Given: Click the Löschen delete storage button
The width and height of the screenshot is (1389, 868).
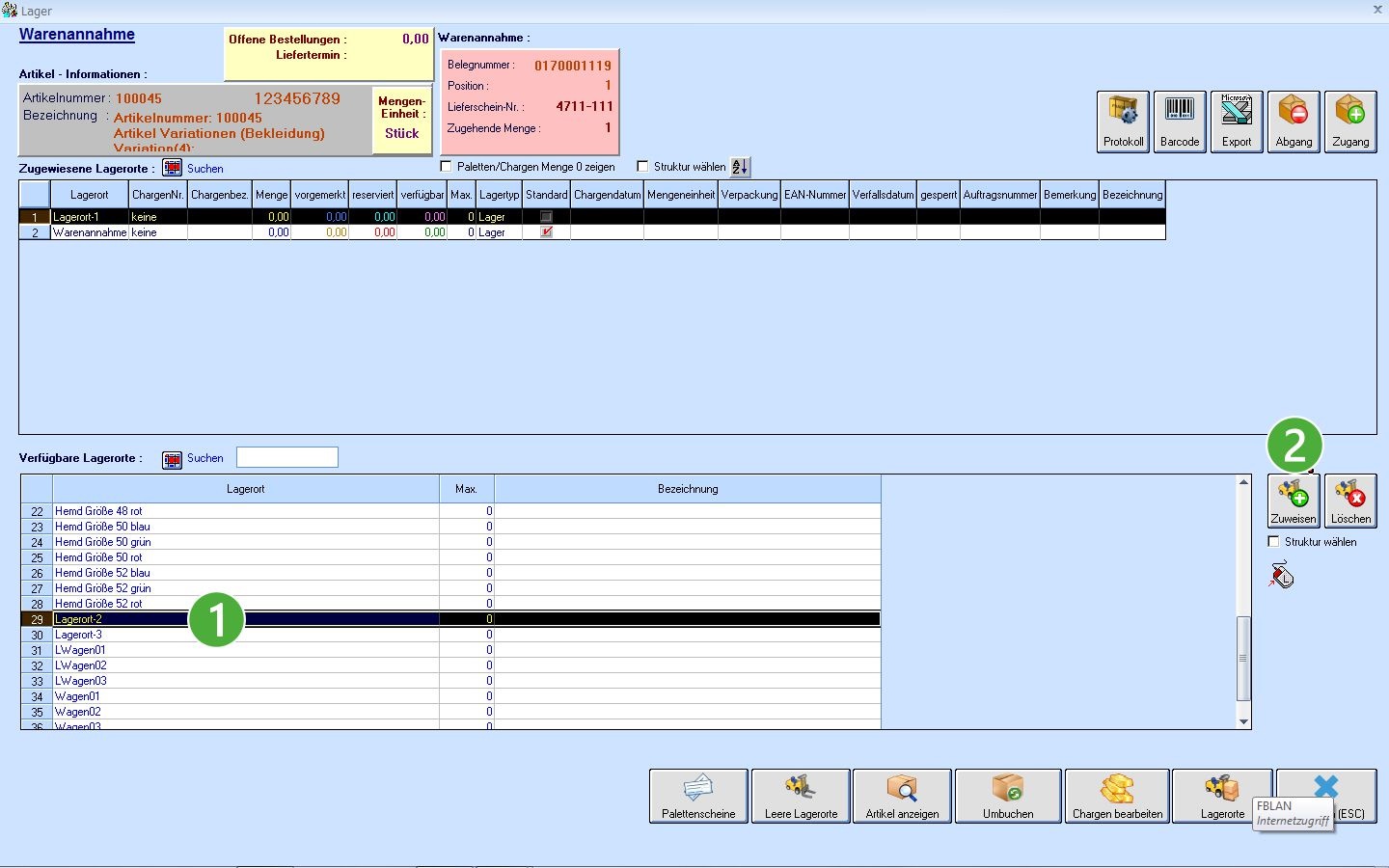Looking at the screenshot, I should (x=1350, y=502).
